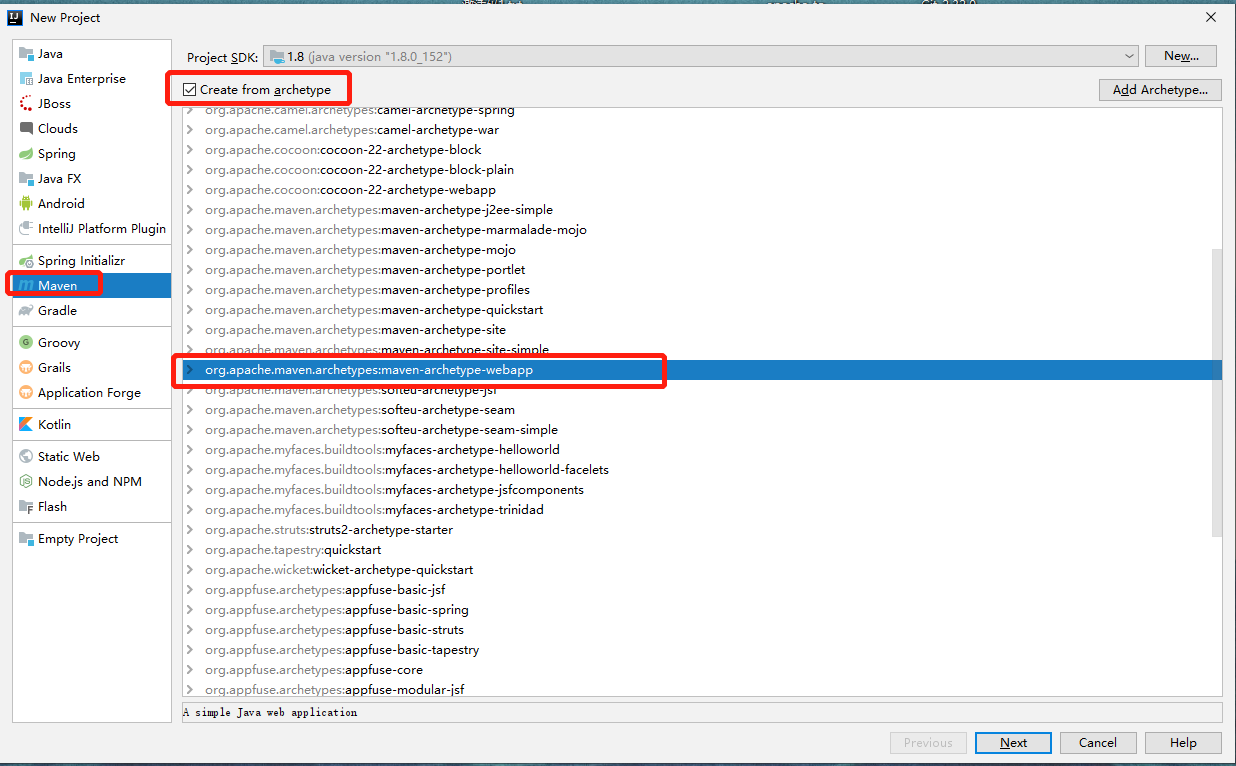Click the Node.js and NPM icon
Screen dimensions: 1236x766
26,482
